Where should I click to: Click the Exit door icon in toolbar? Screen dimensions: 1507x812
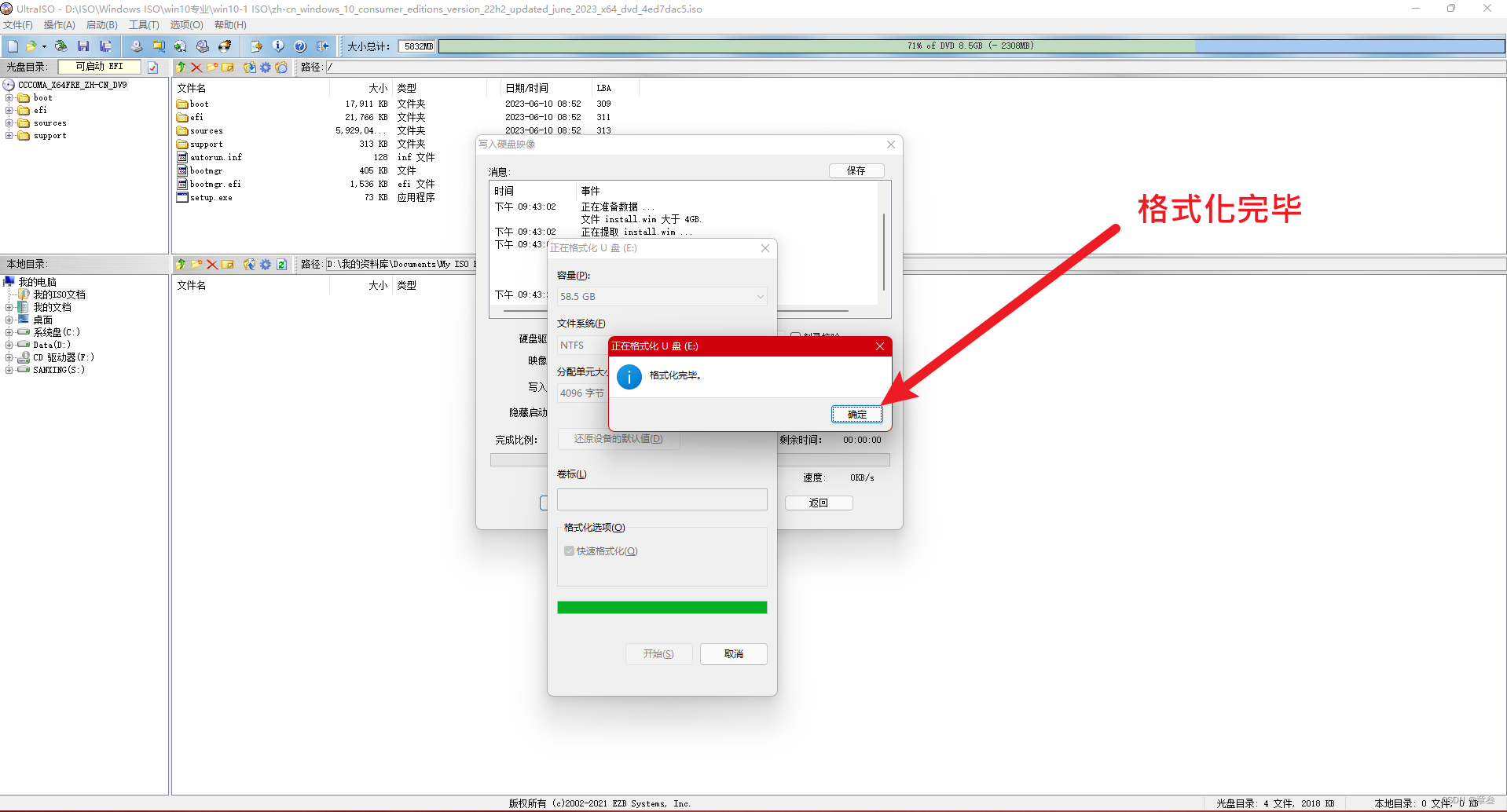(x=322, y=46)
